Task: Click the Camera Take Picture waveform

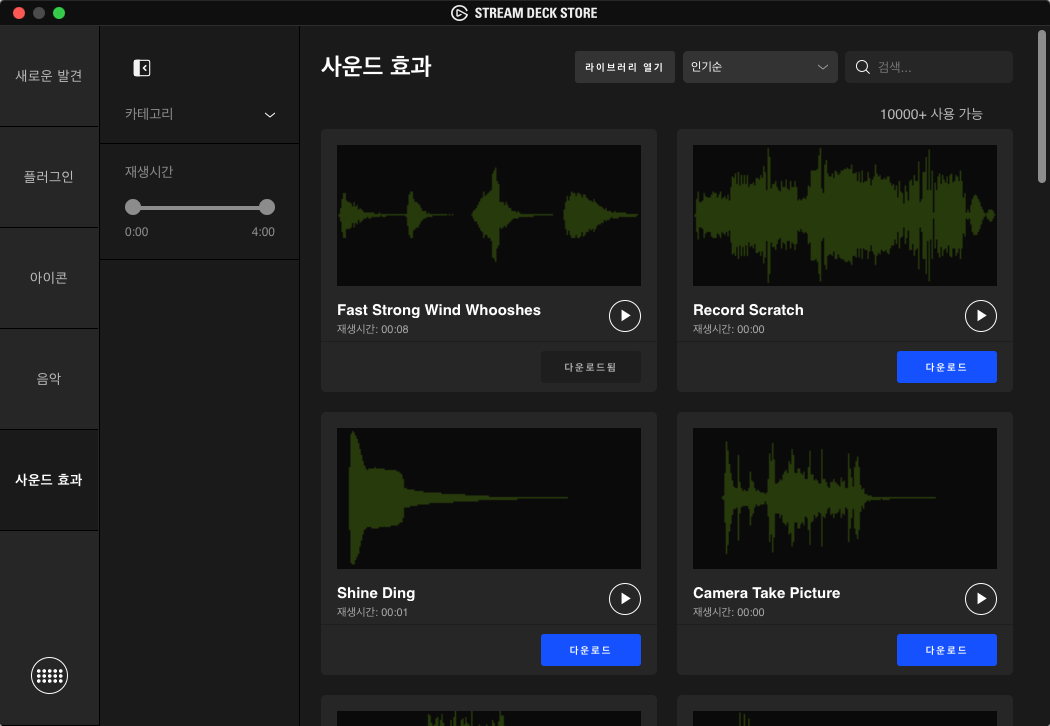Action: tap(844, 498)
